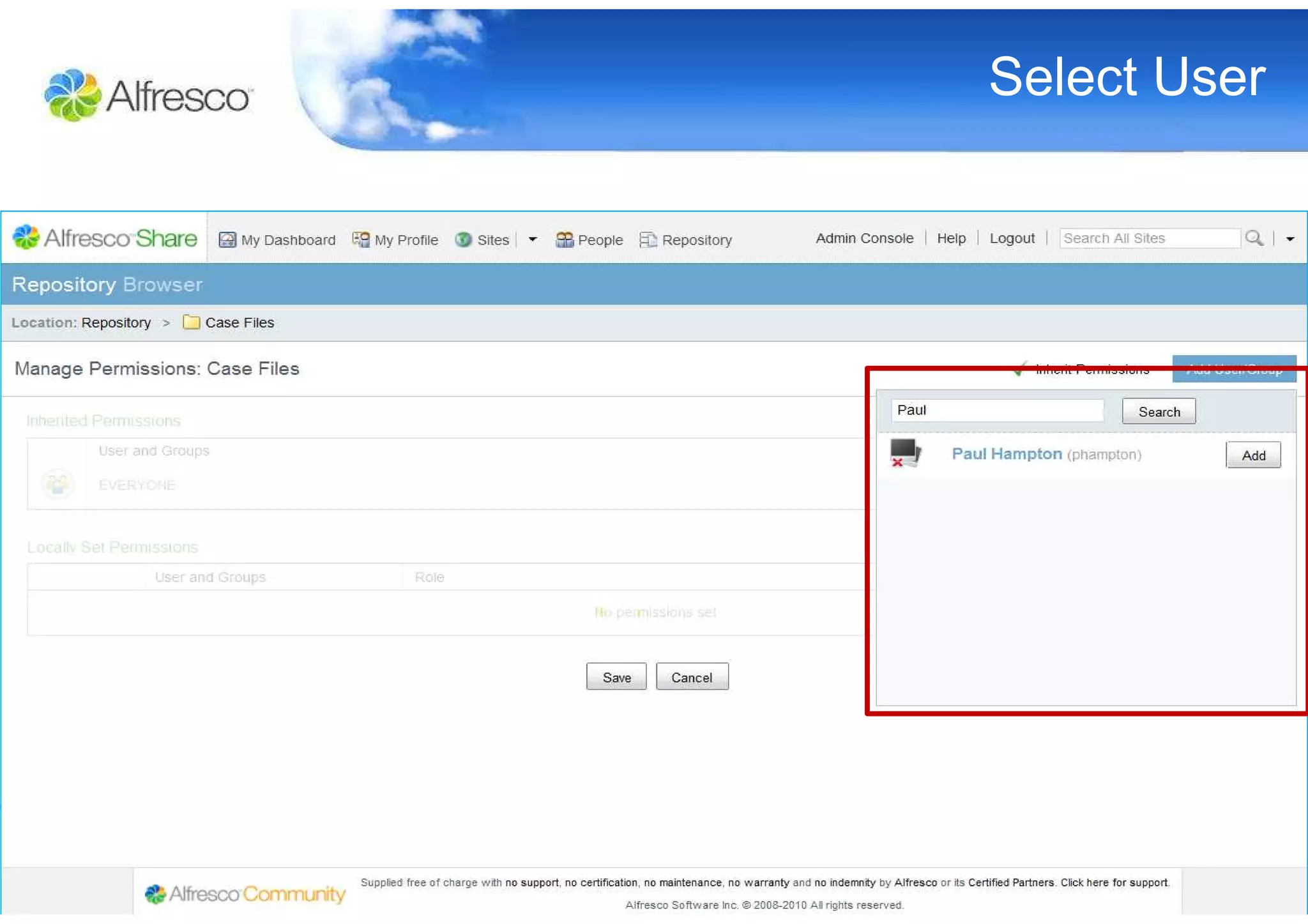Expand the search options dropdown arrow
This screenshot has height=924, width=1308.
(1290, 239)
